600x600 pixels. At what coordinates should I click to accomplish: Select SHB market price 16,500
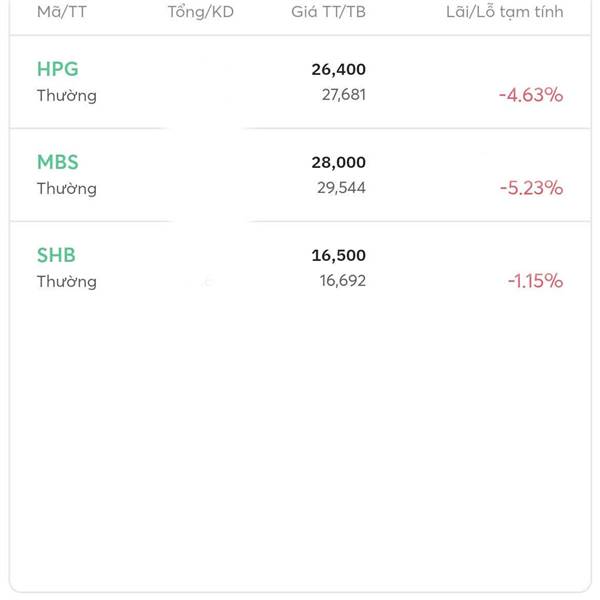pos(338,255)
